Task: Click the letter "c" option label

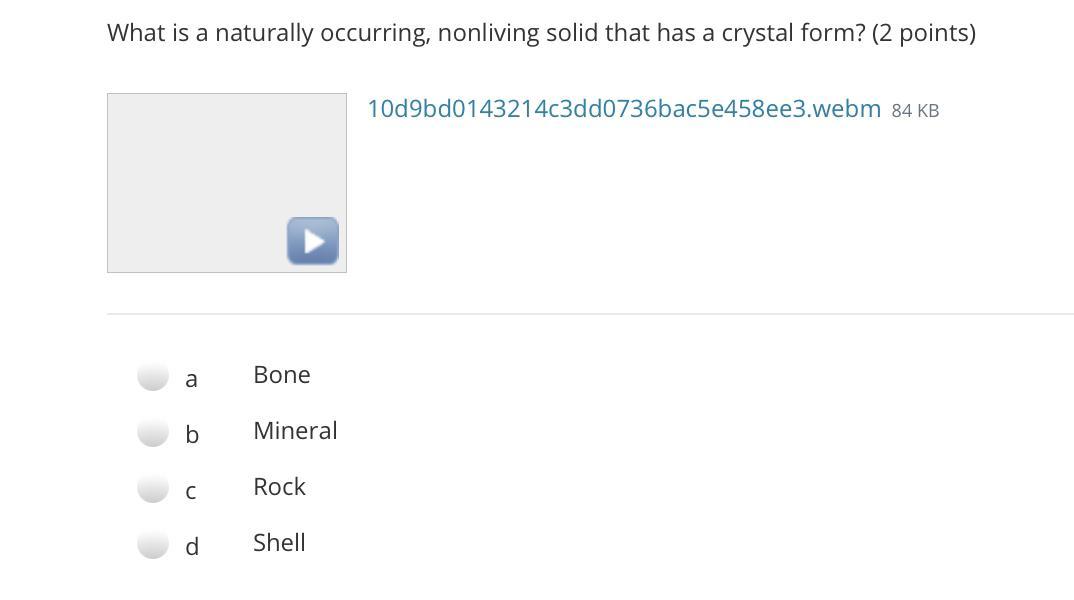Action: pyautogui.click(x=191, y=491)
